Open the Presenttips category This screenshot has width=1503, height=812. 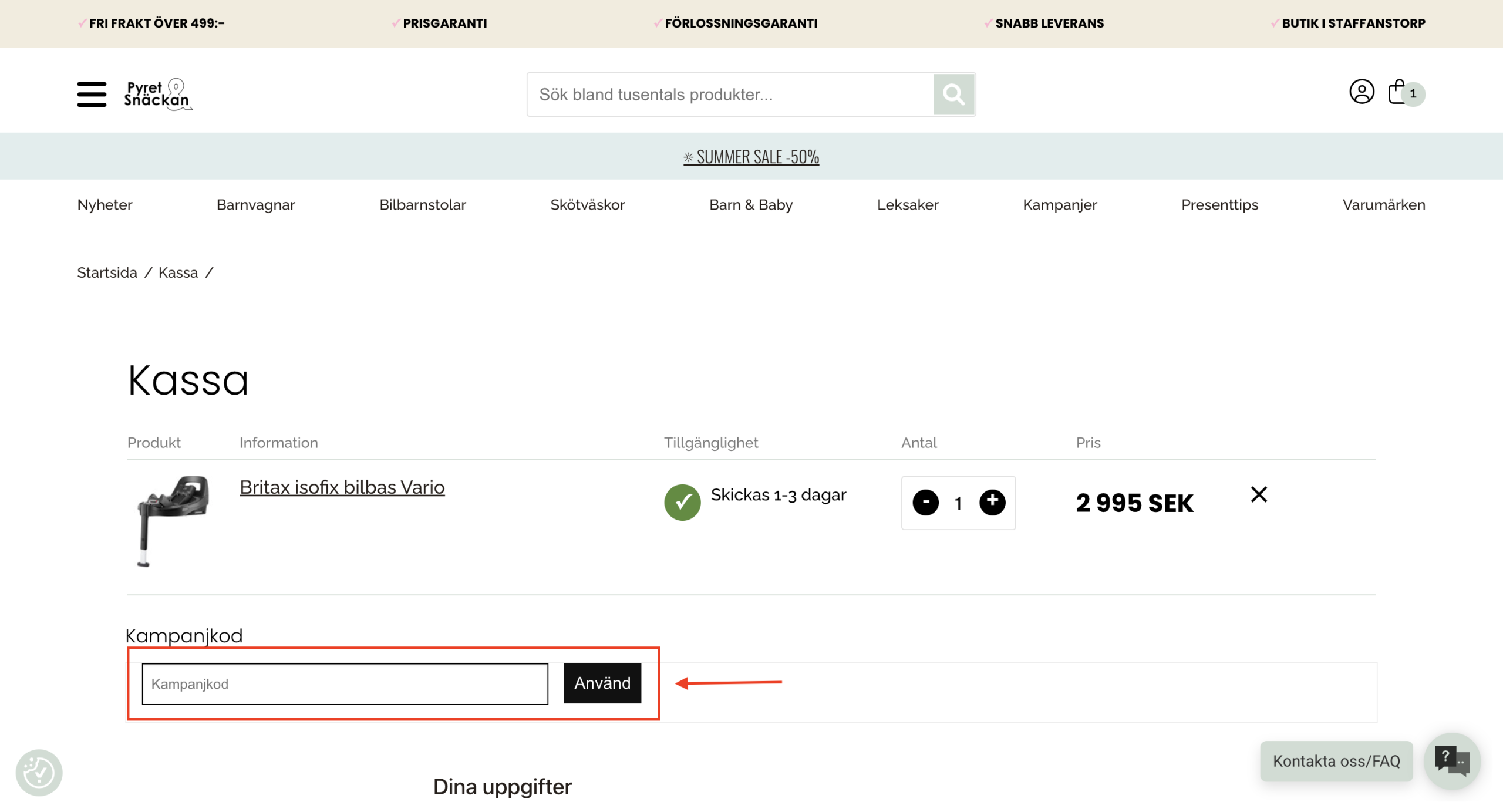1220,205
